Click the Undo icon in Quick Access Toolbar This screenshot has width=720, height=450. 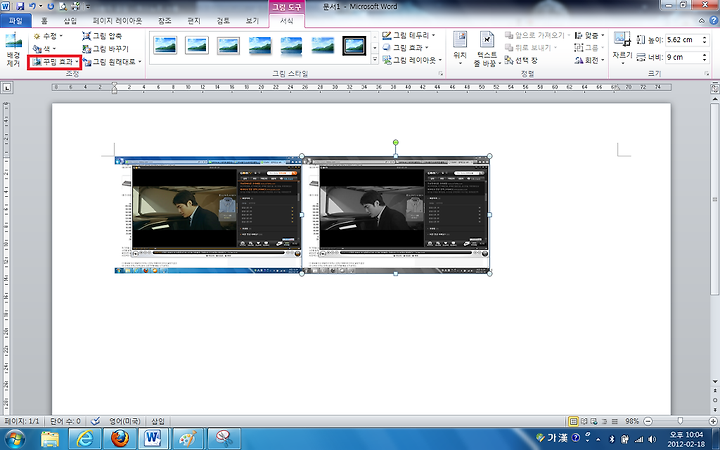point(33,6)
